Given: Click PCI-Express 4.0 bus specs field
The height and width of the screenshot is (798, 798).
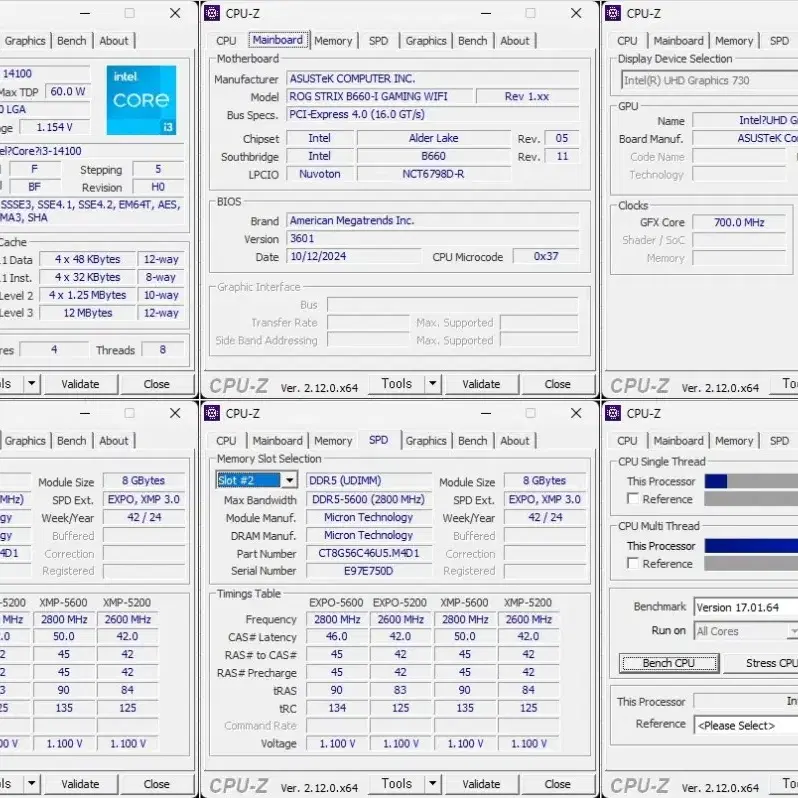Looking at the screenshot, I should click(x=433, y=114).
